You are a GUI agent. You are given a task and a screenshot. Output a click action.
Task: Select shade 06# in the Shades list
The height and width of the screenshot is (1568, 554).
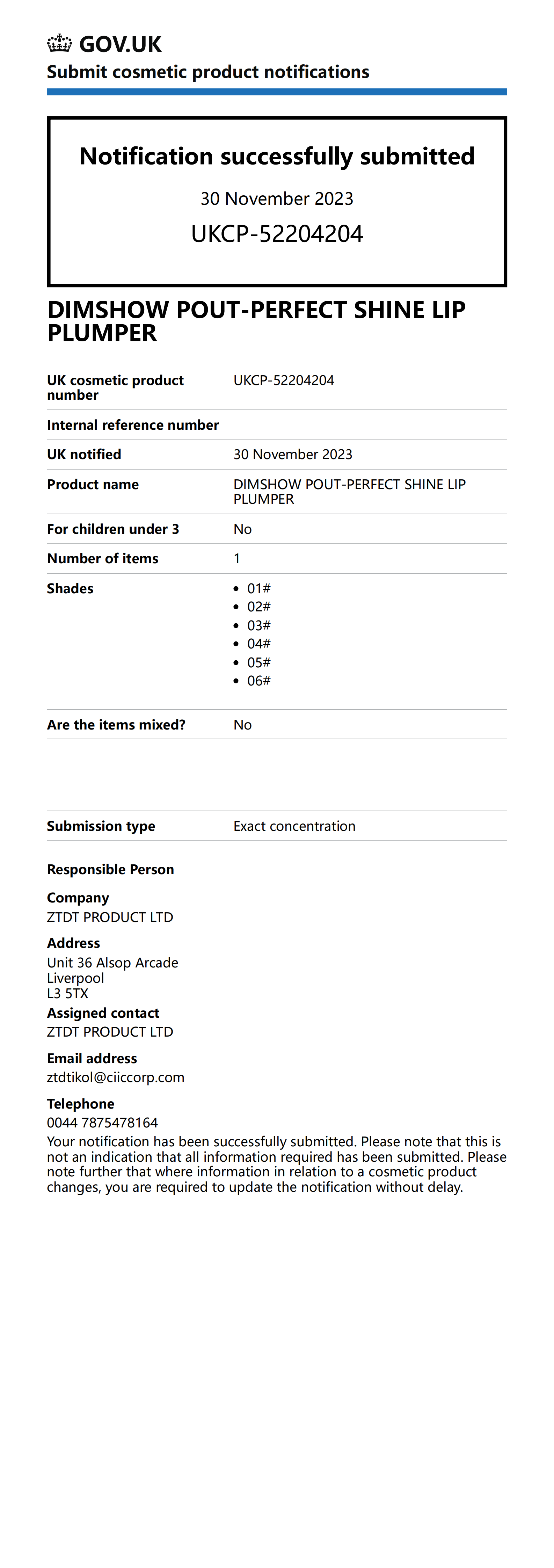[259, 681]
